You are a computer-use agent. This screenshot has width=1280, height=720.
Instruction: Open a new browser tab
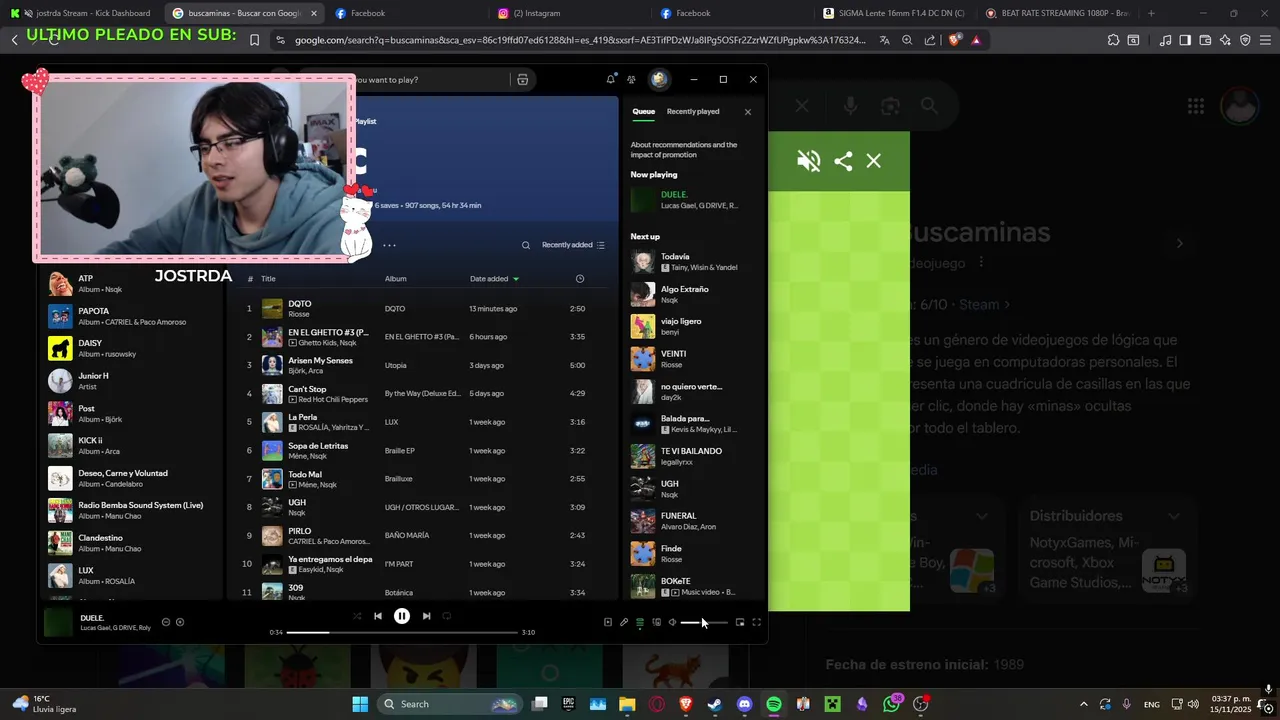[1151, 13]
